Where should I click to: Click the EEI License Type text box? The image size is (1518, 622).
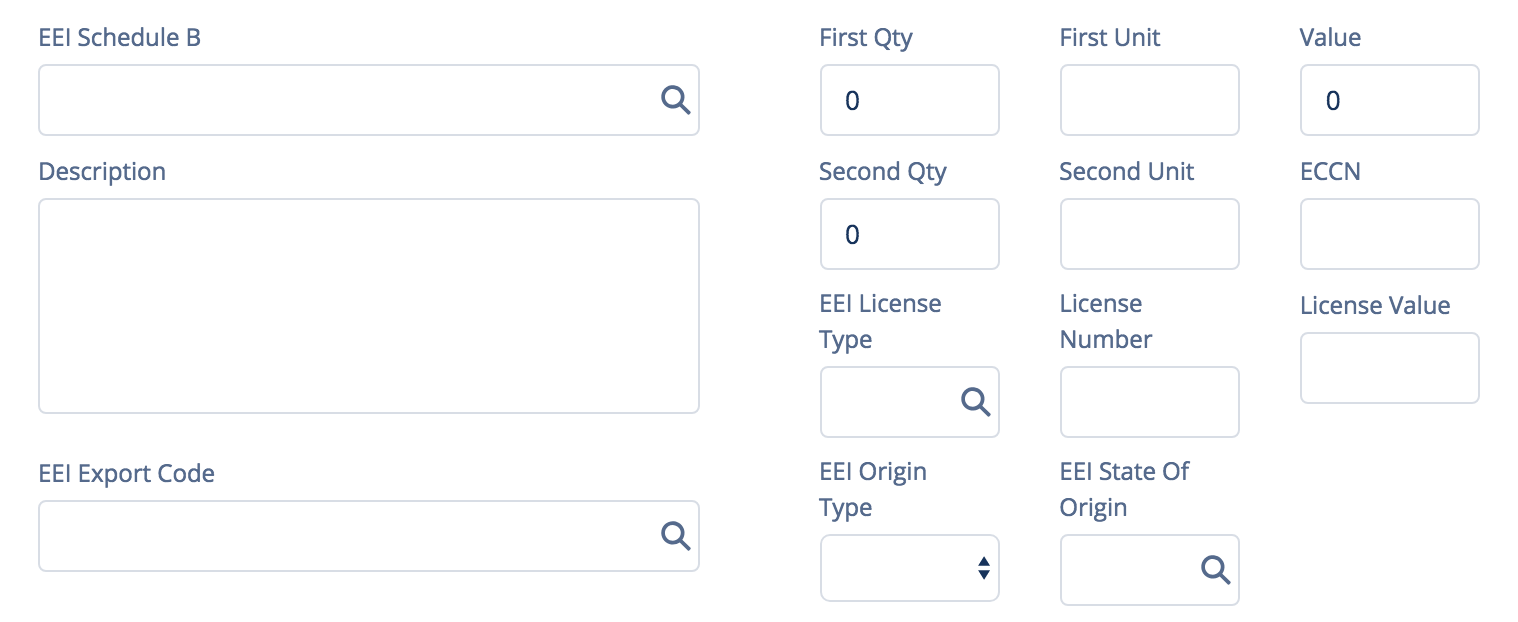click(910, 402)
